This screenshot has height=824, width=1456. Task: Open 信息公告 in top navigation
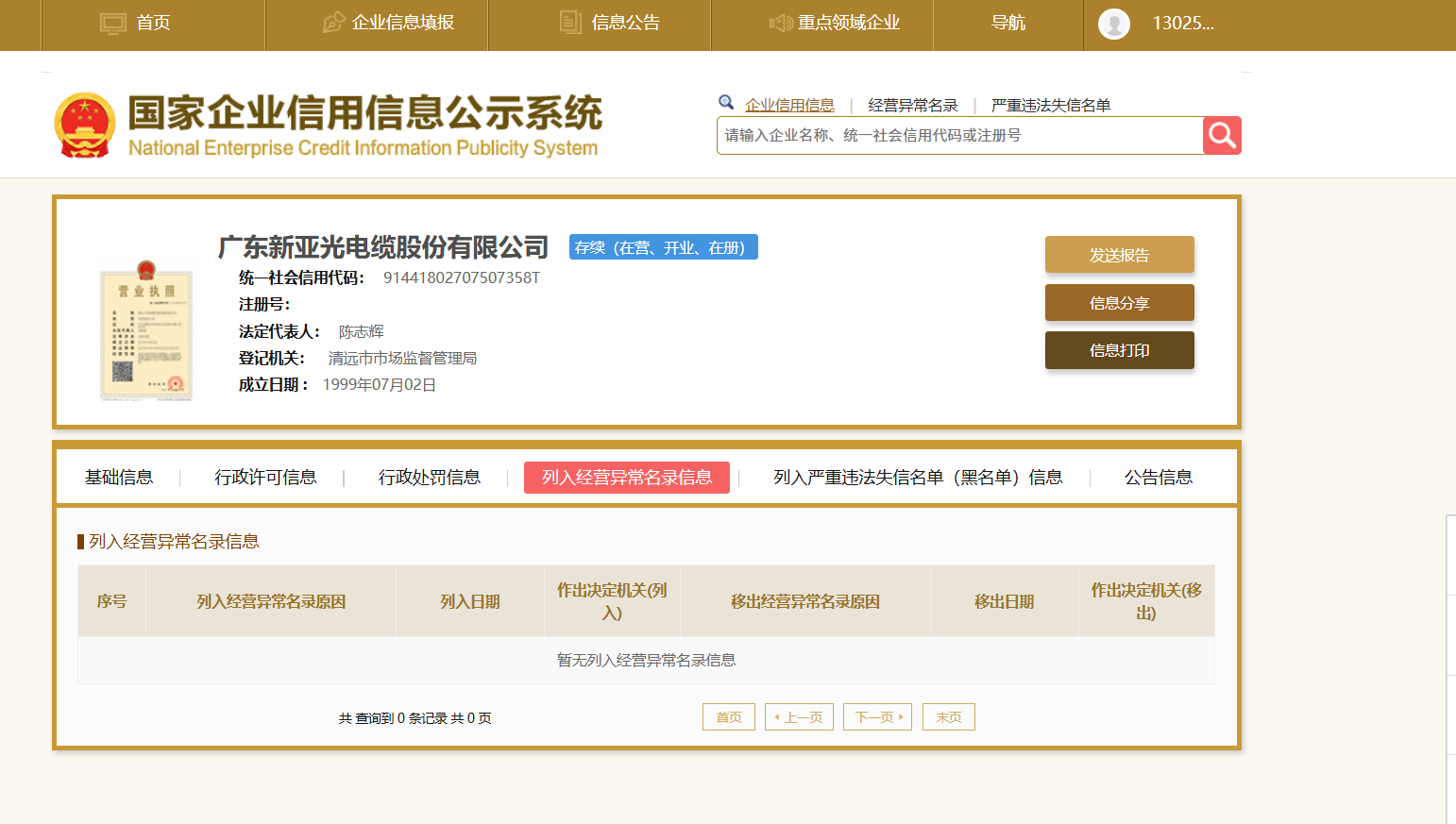coord(610,24)
